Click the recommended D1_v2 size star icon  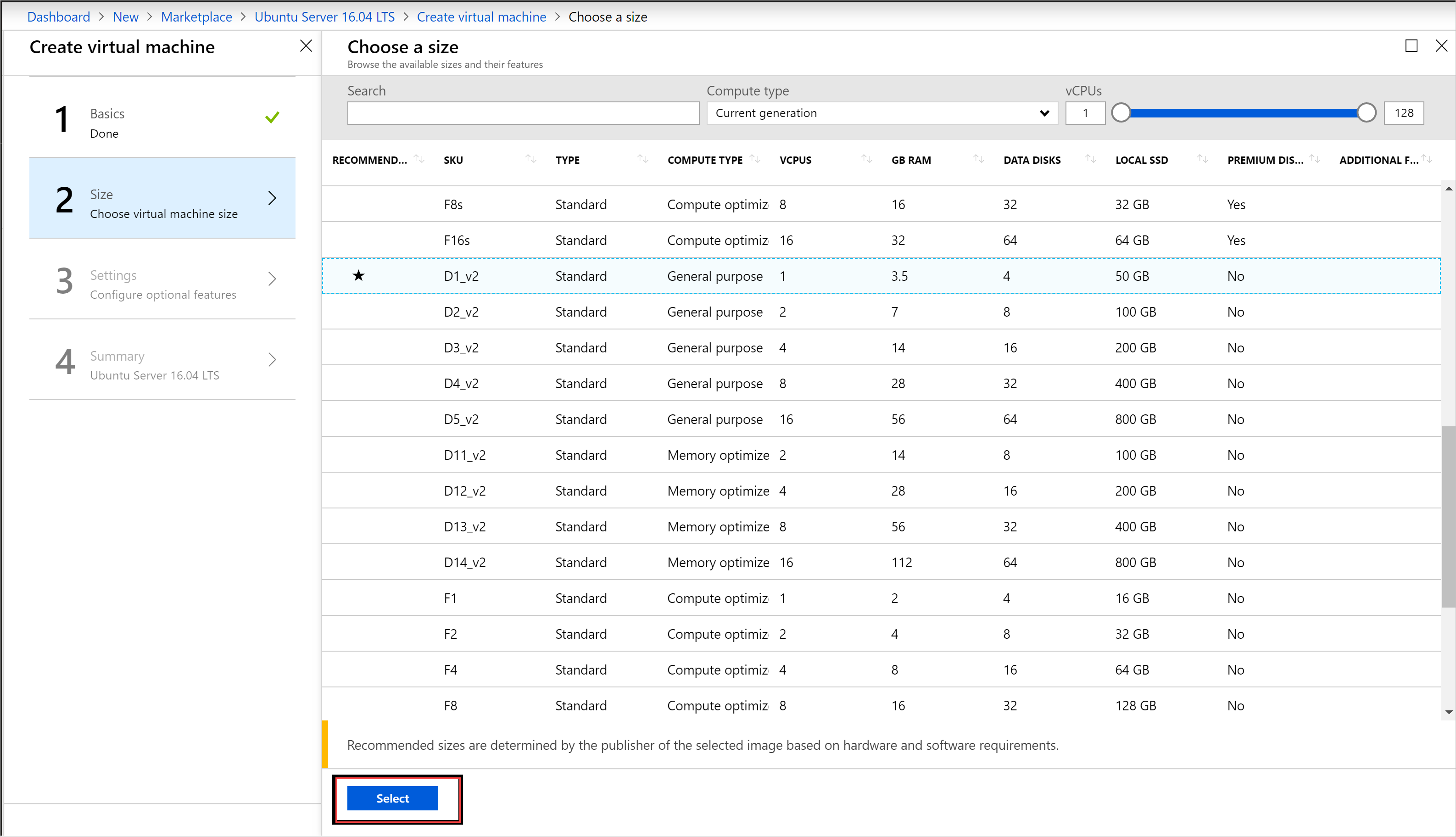pyautogui.click(x=359, y=276)
